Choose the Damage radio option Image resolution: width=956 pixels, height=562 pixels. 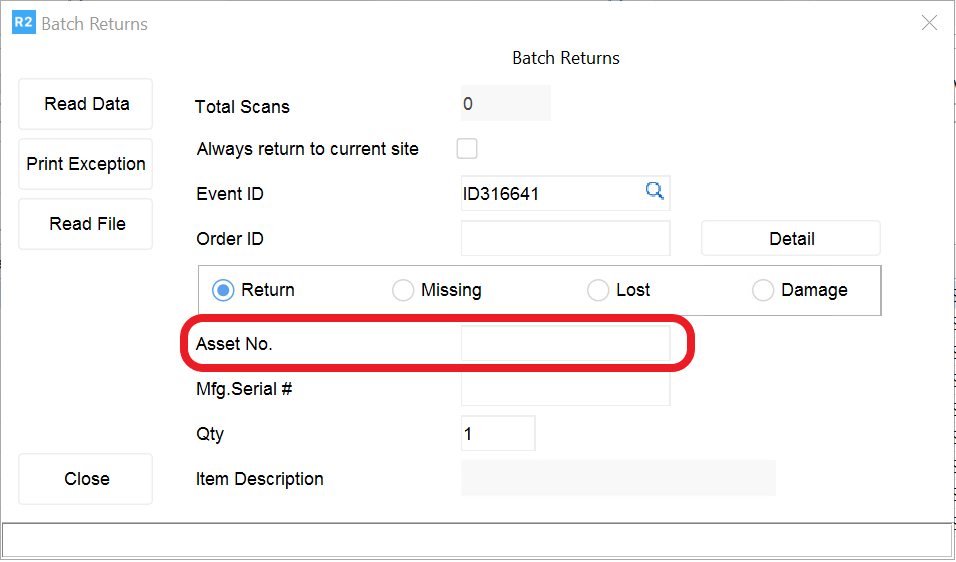point(763,290)
